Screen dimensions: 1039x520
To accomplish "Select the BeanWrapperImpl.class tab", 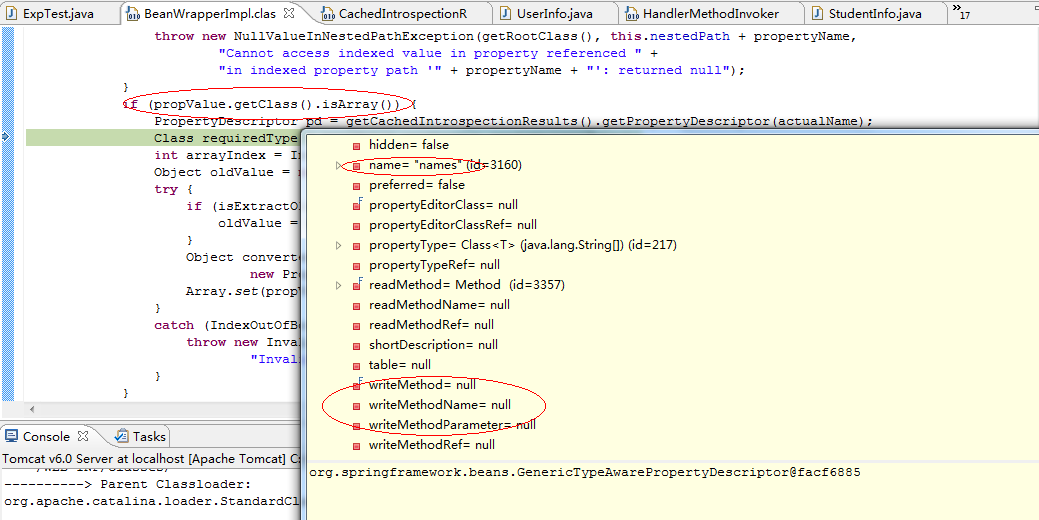I will click(x=211, y=13).
